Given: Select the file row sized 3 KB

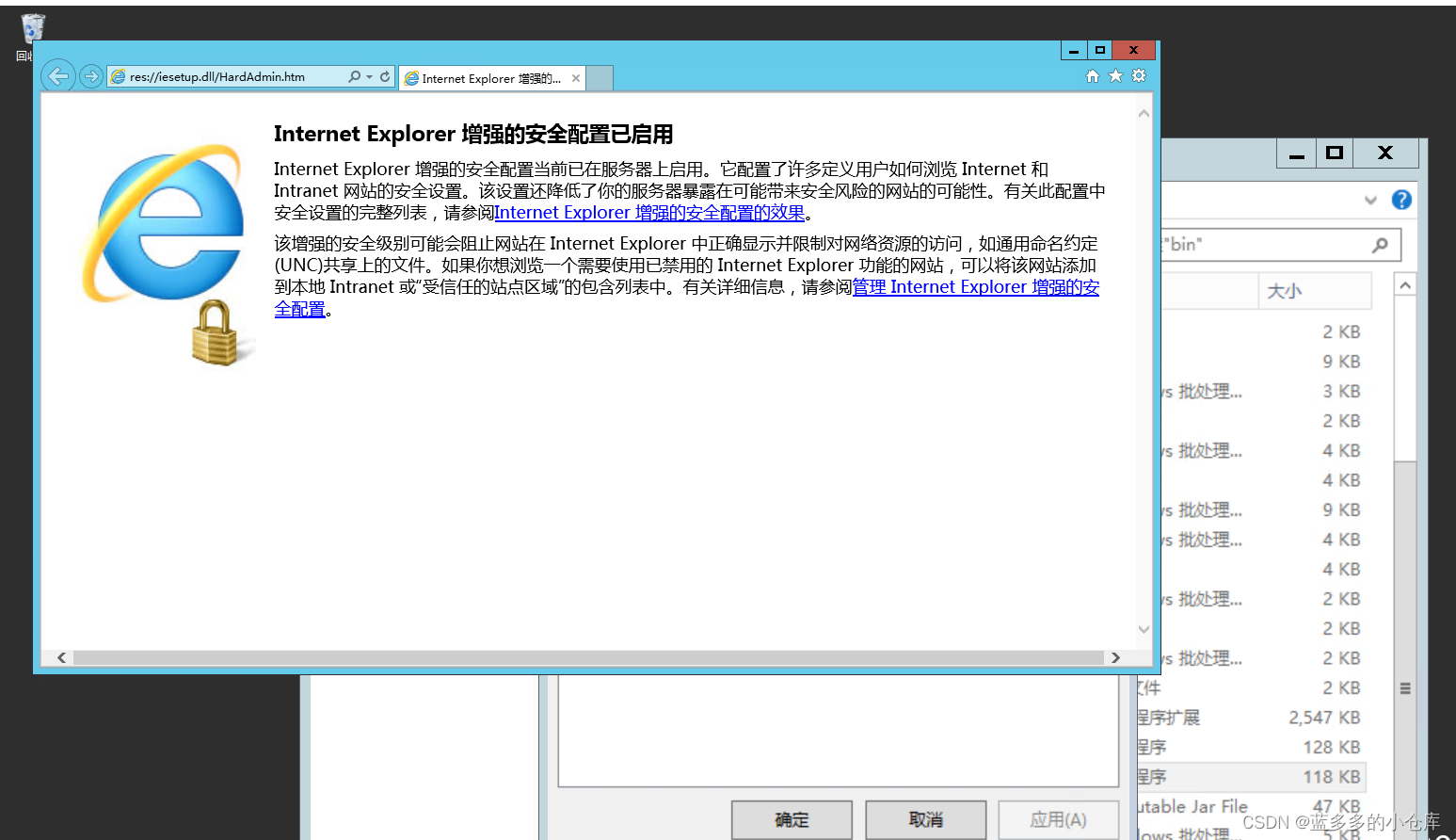Looking at the screenshot, I should pos(1261,392).
